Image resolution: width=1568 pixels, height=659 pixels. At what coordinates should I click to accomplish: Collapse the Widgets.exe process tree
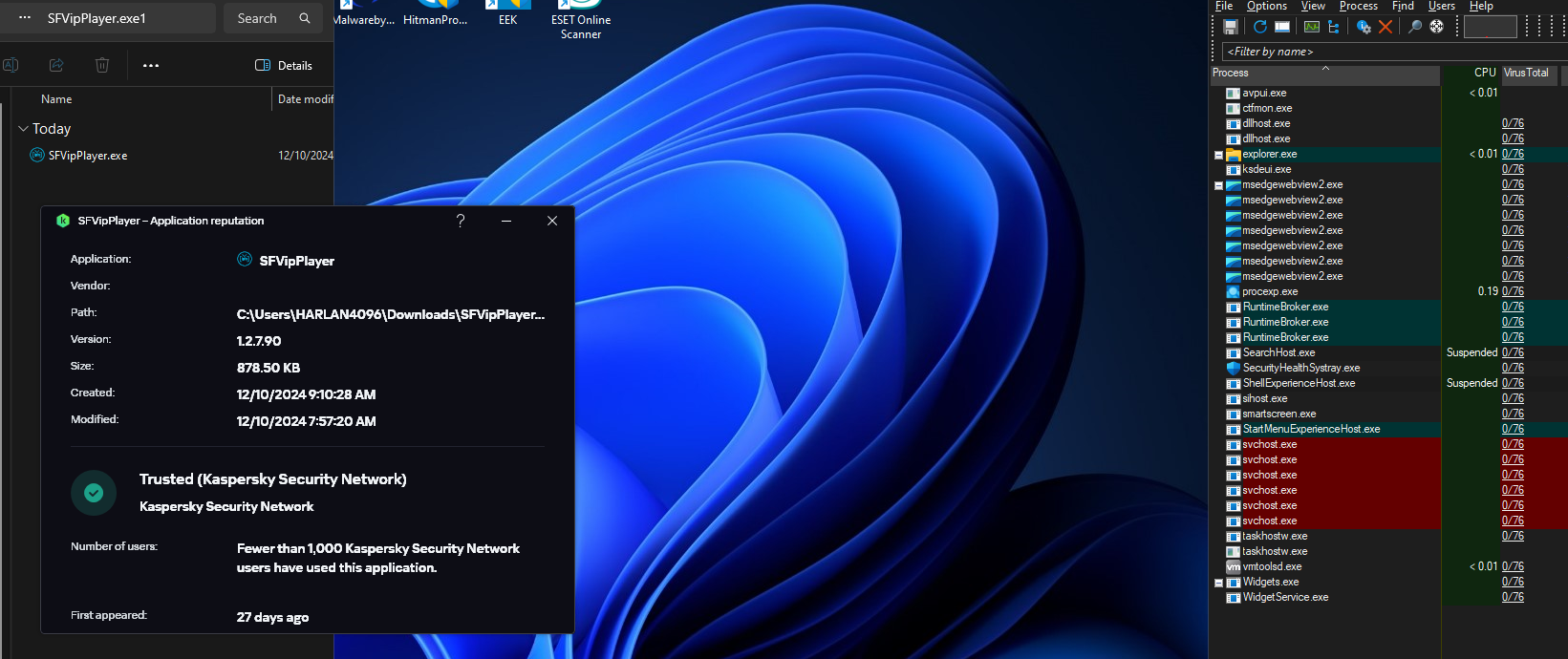[x=1218, y=583]
